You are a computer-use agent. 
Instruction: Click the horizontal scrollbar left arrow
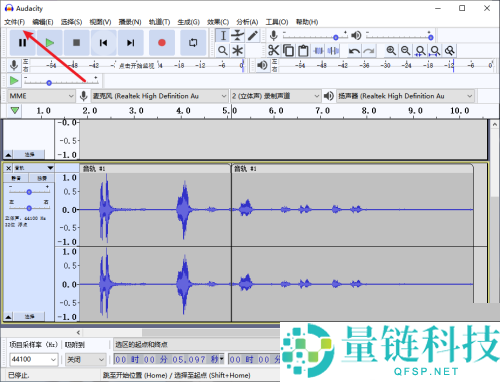click(x=78, y=332)
